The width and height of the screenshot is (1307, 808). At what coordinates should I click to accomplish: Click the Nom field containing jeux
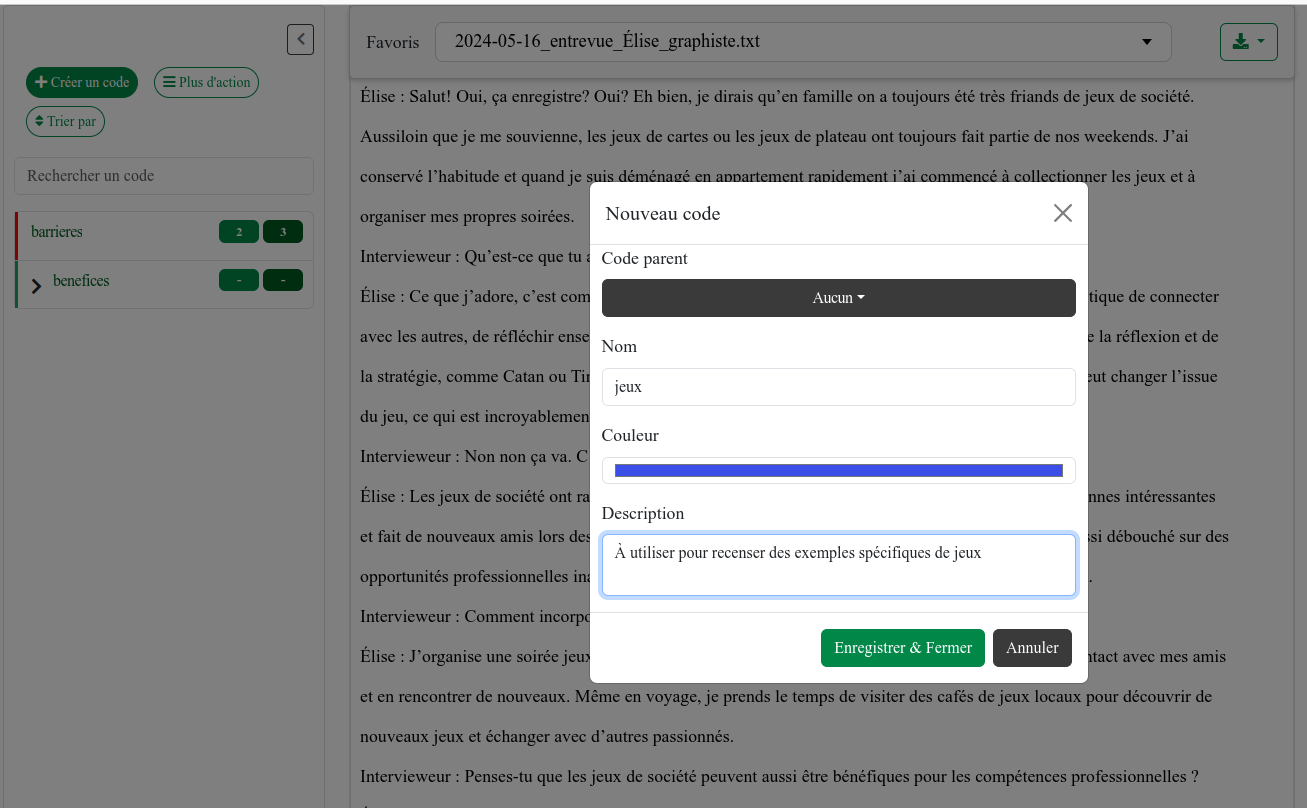click(x=839, y=387)
